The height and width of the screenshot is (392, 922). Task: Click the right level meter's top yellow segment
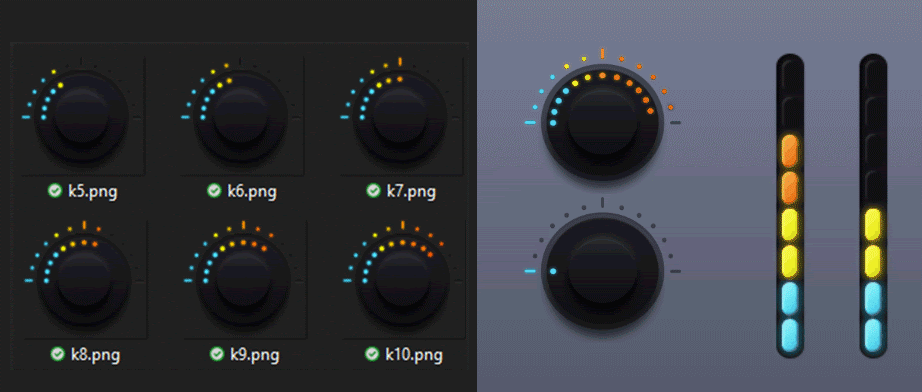[x=873, y=225]
